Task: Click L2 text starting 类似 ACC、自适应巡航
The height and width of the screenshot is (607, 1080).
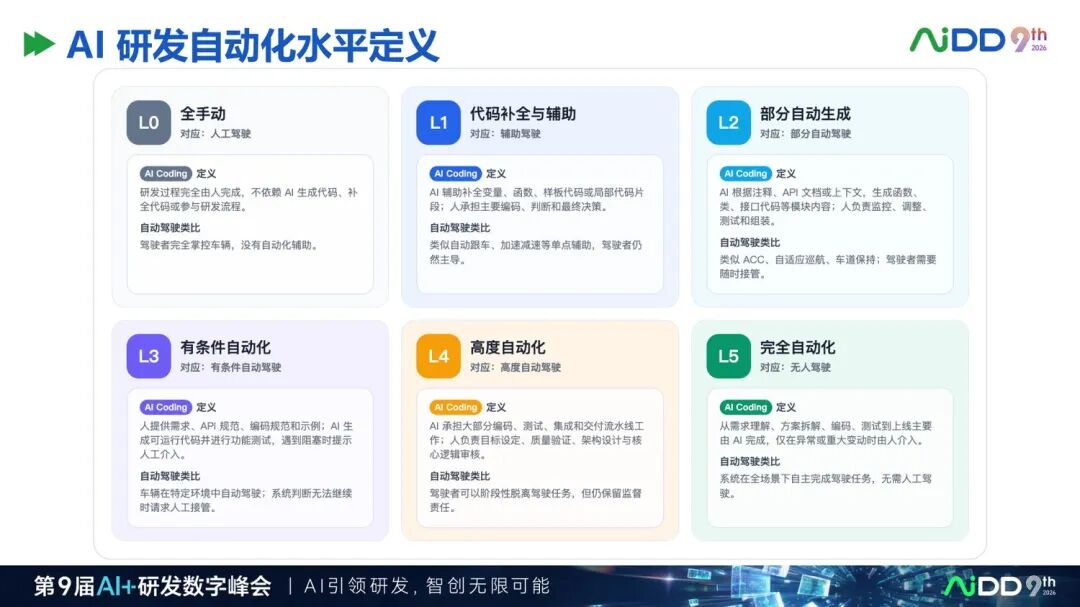Action: point(828,267)
